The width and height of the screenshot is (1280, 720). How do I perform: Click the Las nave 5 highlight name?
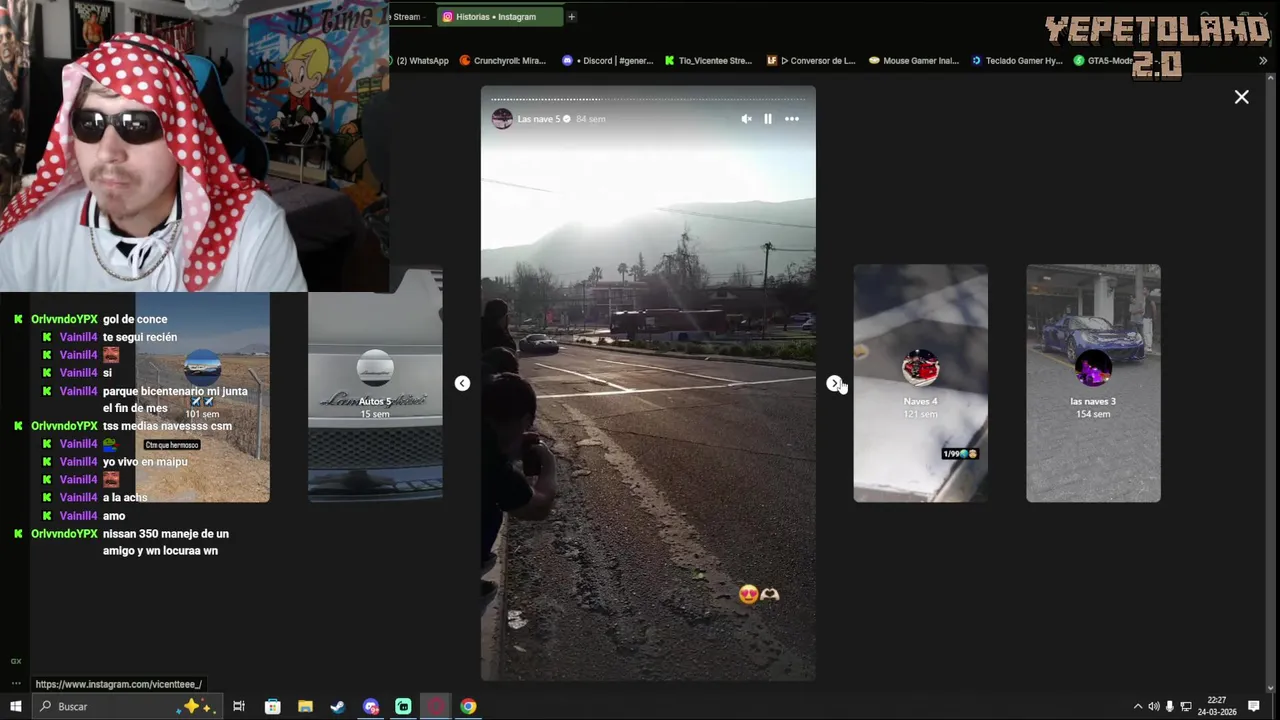(x=538, y=119)
